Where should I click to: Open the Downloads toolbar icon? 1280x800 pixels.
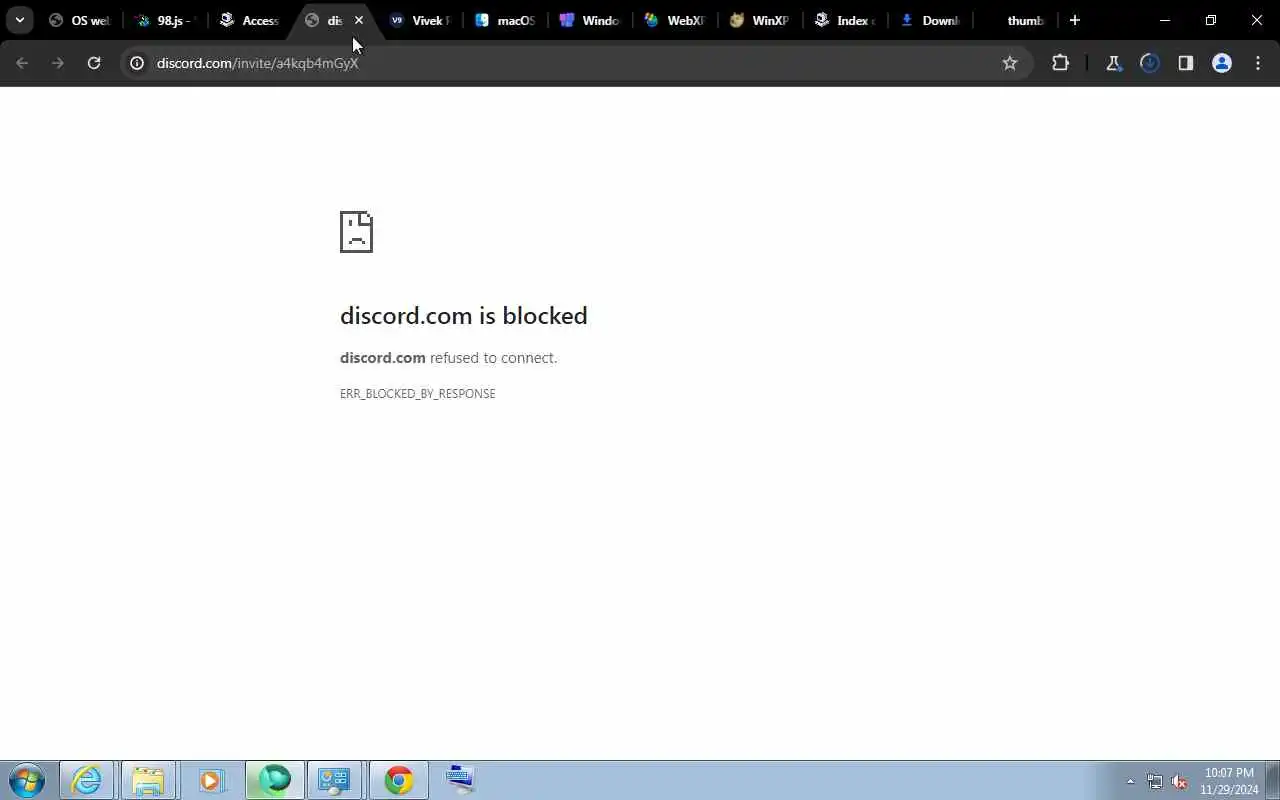1149,63
